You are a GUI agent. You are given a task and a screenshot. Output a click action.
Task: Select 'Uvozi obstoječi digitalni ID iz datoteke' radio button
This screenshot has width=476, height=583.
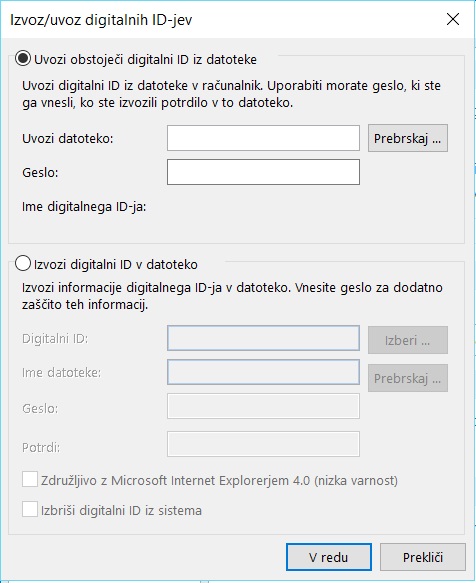23,59
